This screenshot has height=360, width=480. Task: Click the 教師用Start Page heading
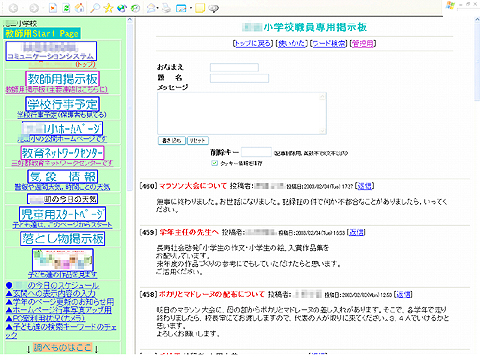point(42,33)
